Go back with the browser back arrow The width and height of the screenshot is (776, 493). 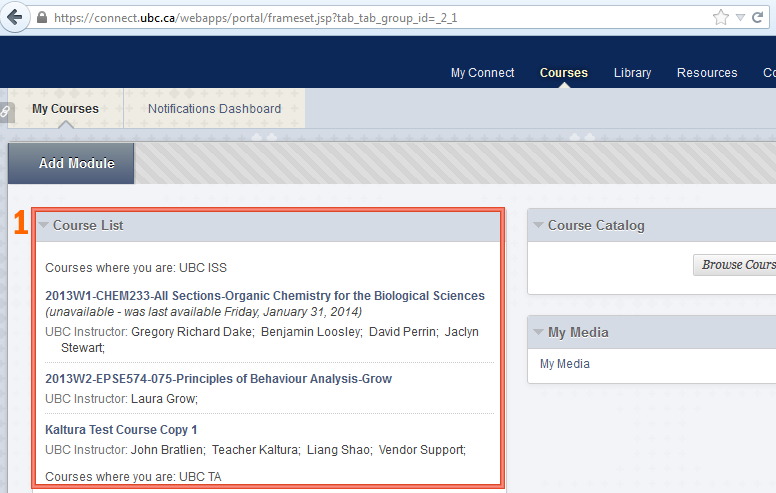[x=15, y=17]
